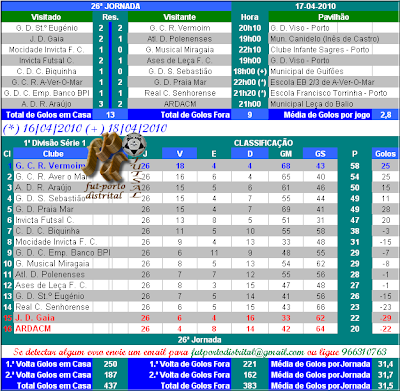Image resolution: width=400 pixels, height=391 pixels.
Task: Click the "GM" goals scored column header
Action: (286, 154)
